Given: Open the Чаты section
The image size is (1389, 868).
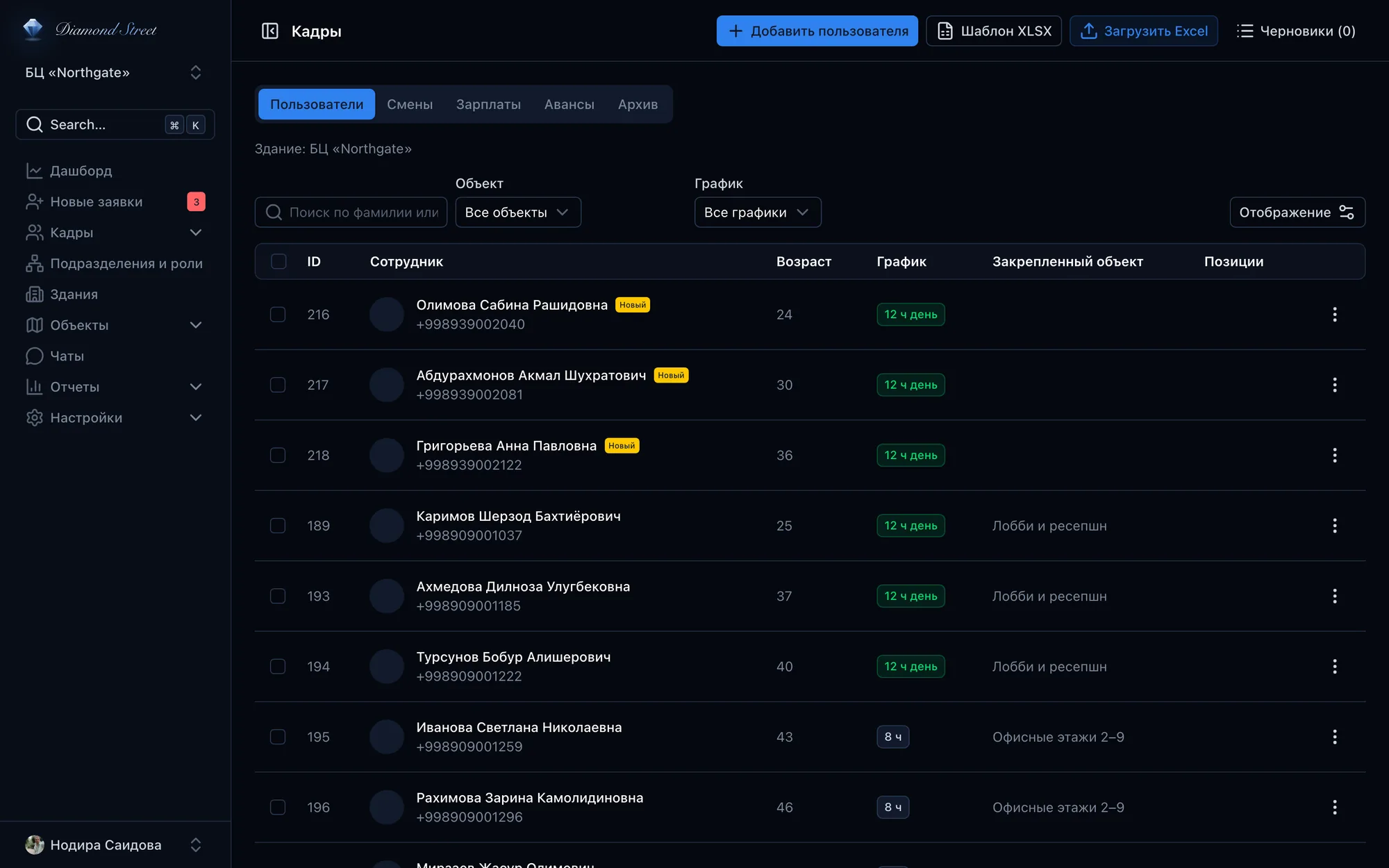Looking at the screenshot, I should pos(115,356).
